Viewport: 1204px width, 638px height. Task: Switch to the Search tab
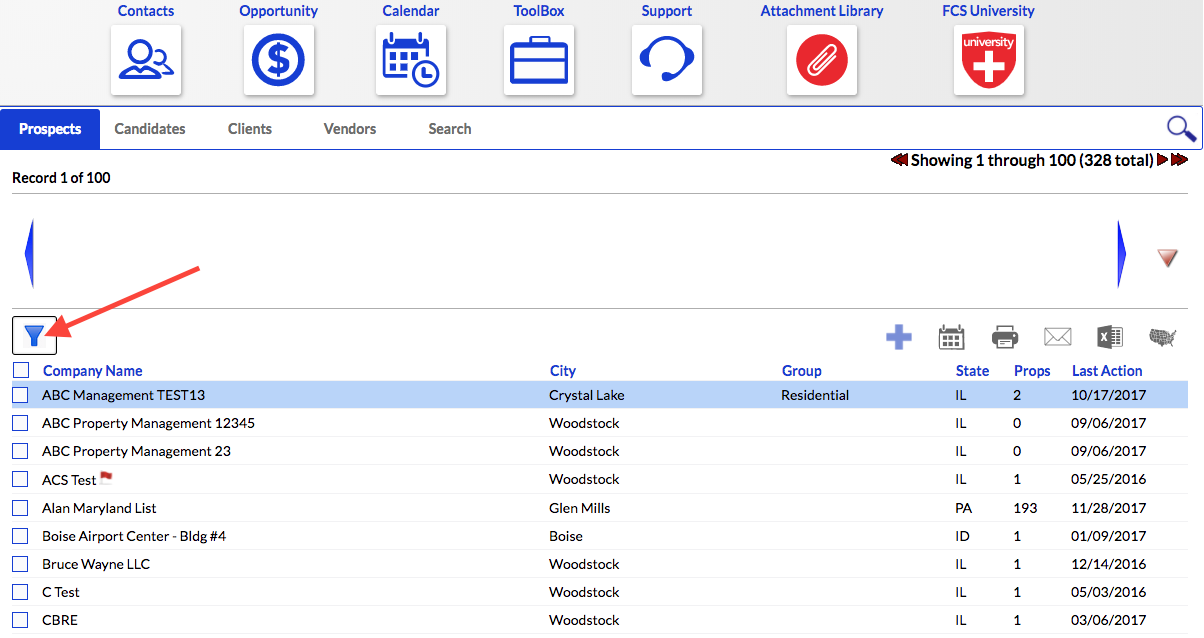click(x=450, y=128)
